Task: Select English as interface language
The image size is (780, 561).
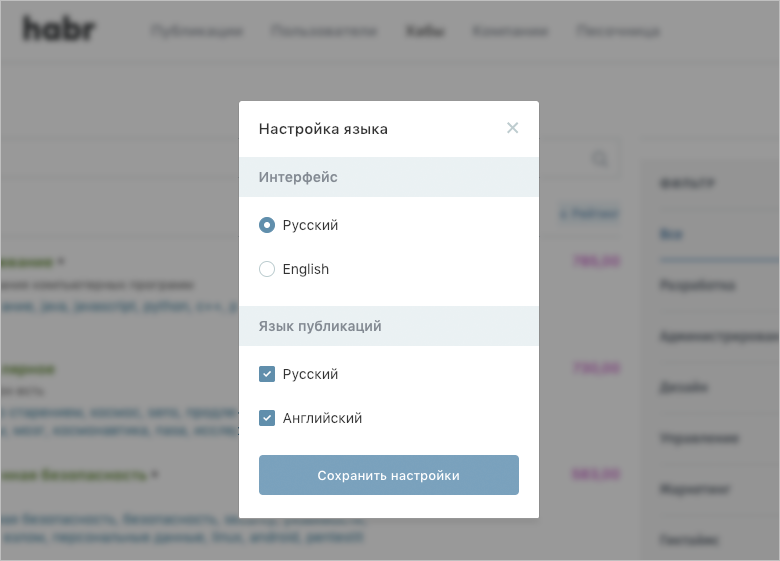Action: [x=267, y=269]
